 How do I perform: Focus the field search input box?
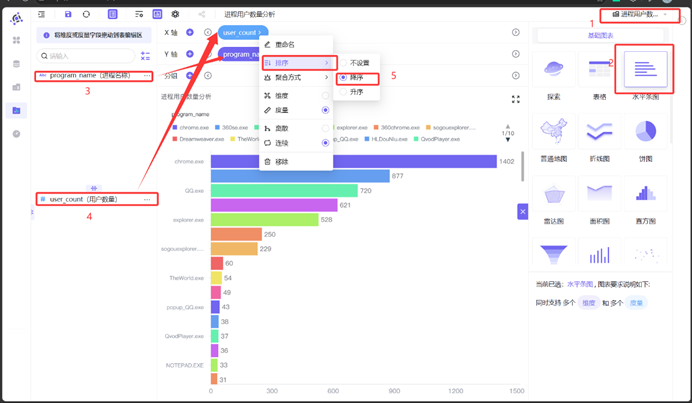pos(86,56)
